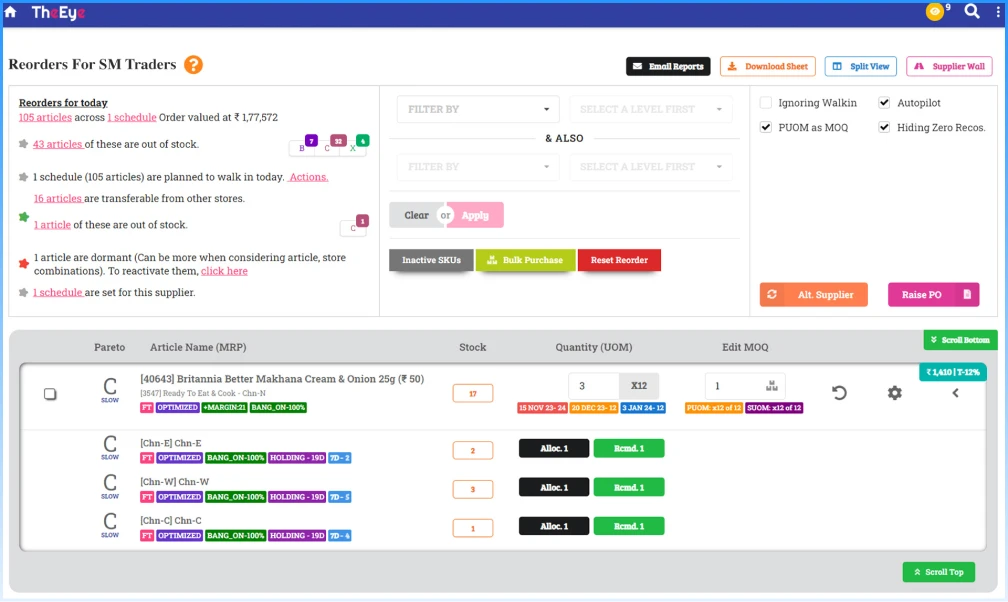The image size is (1008, 602).
Task: Expand the SELECT A LEVEL FIRST dropdown
Action: click(651, 110)
